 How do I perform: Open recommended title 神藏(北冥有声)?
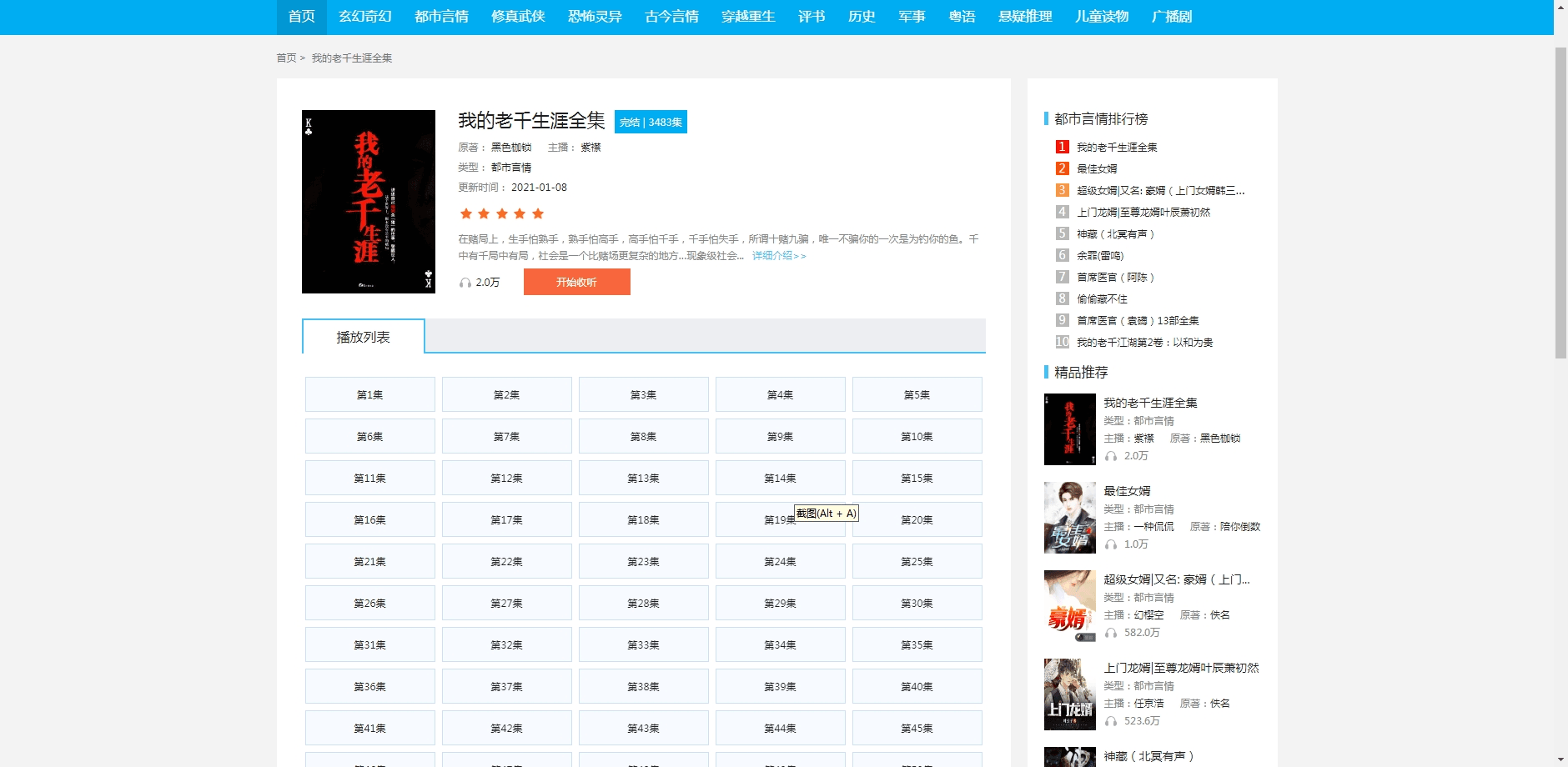(1149, 756)
